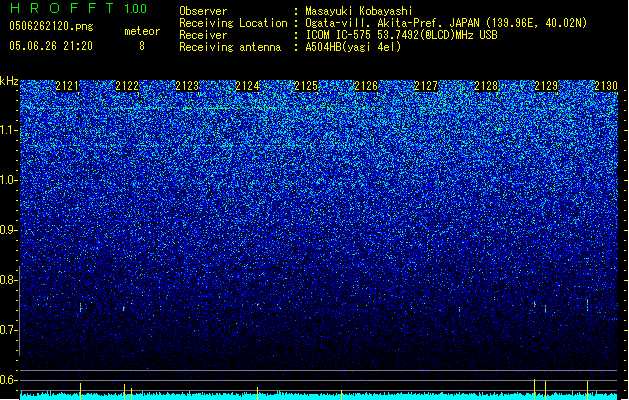This screenshot has width=629, height=400.
Task: Click the 2127 time marker
Action: point(426,86)
